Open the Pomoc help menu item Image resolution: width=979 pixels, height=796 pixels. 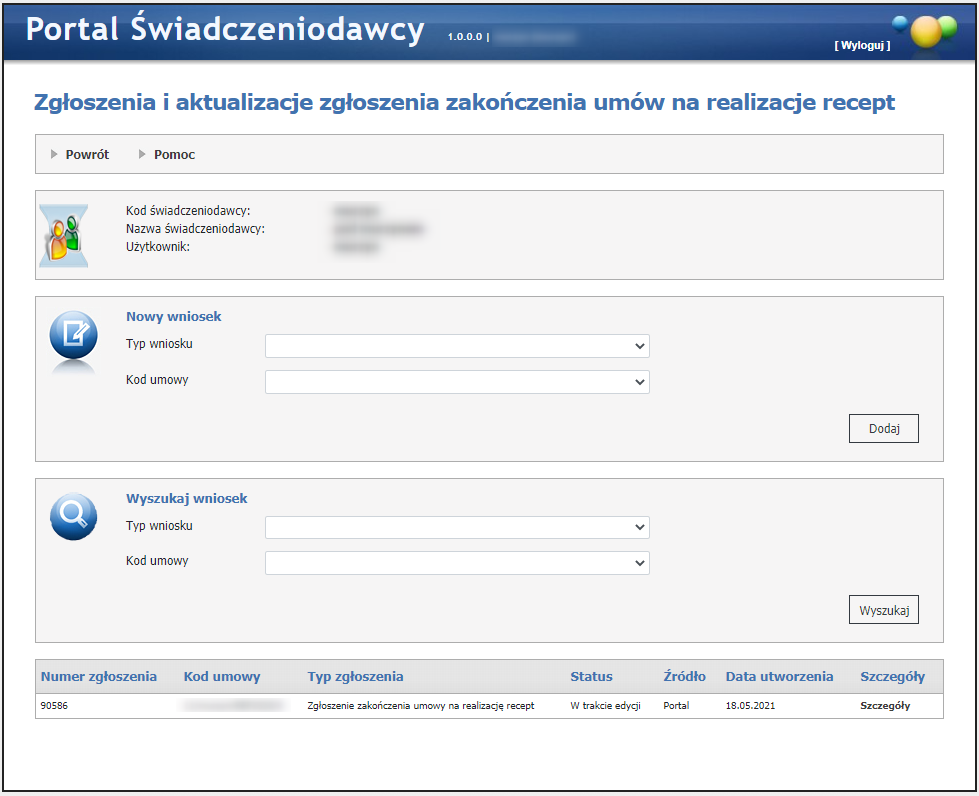click(174, 155)
